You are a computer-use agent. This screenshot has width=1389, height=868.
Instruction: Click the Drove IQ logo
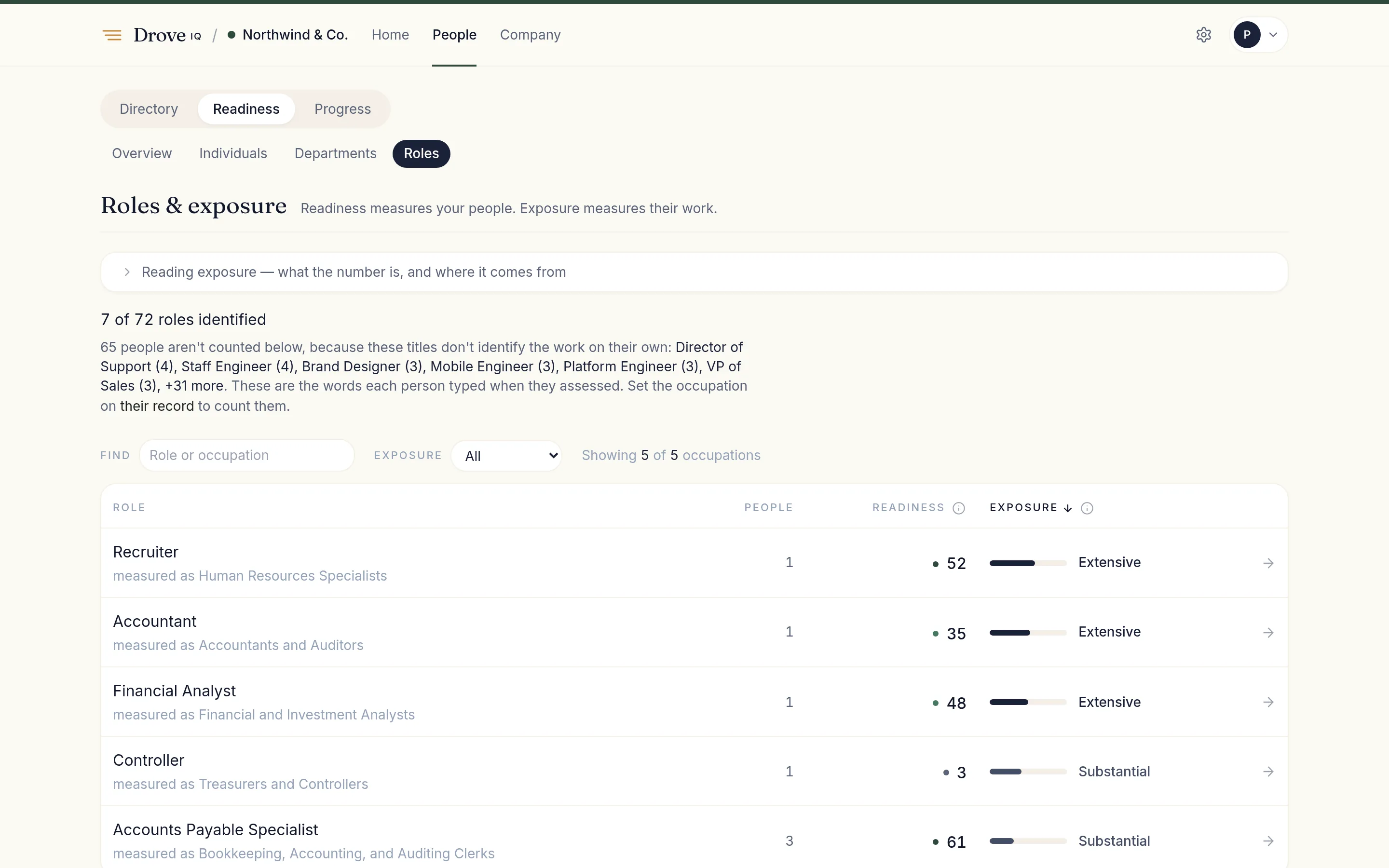167,35
